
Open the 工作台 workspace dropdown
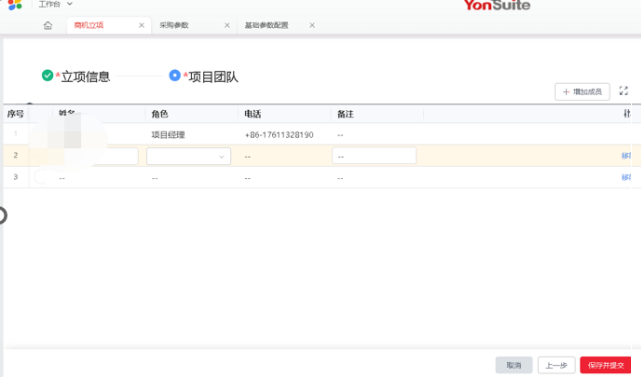pyautogui.click(x=56, y=4)
